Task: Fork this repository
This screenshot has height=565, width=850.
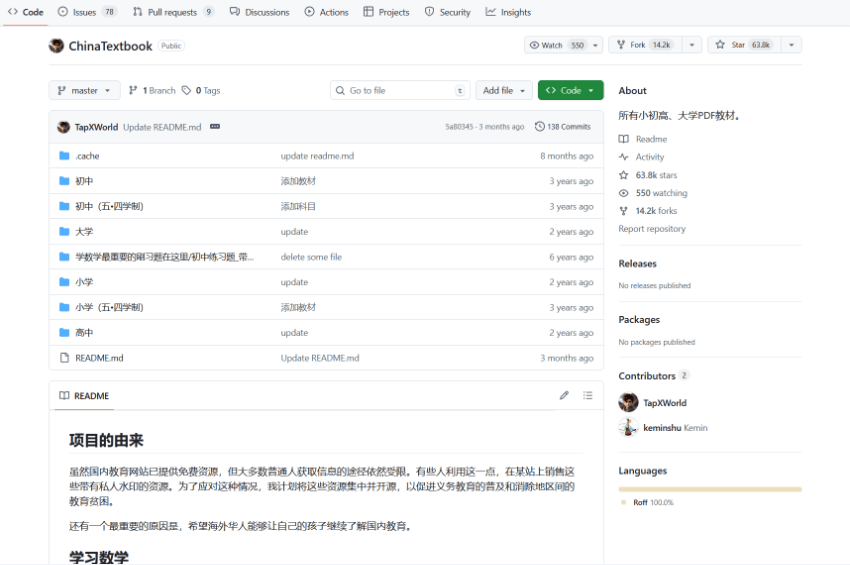Action: pyautogui.click(x=646, y=45)
